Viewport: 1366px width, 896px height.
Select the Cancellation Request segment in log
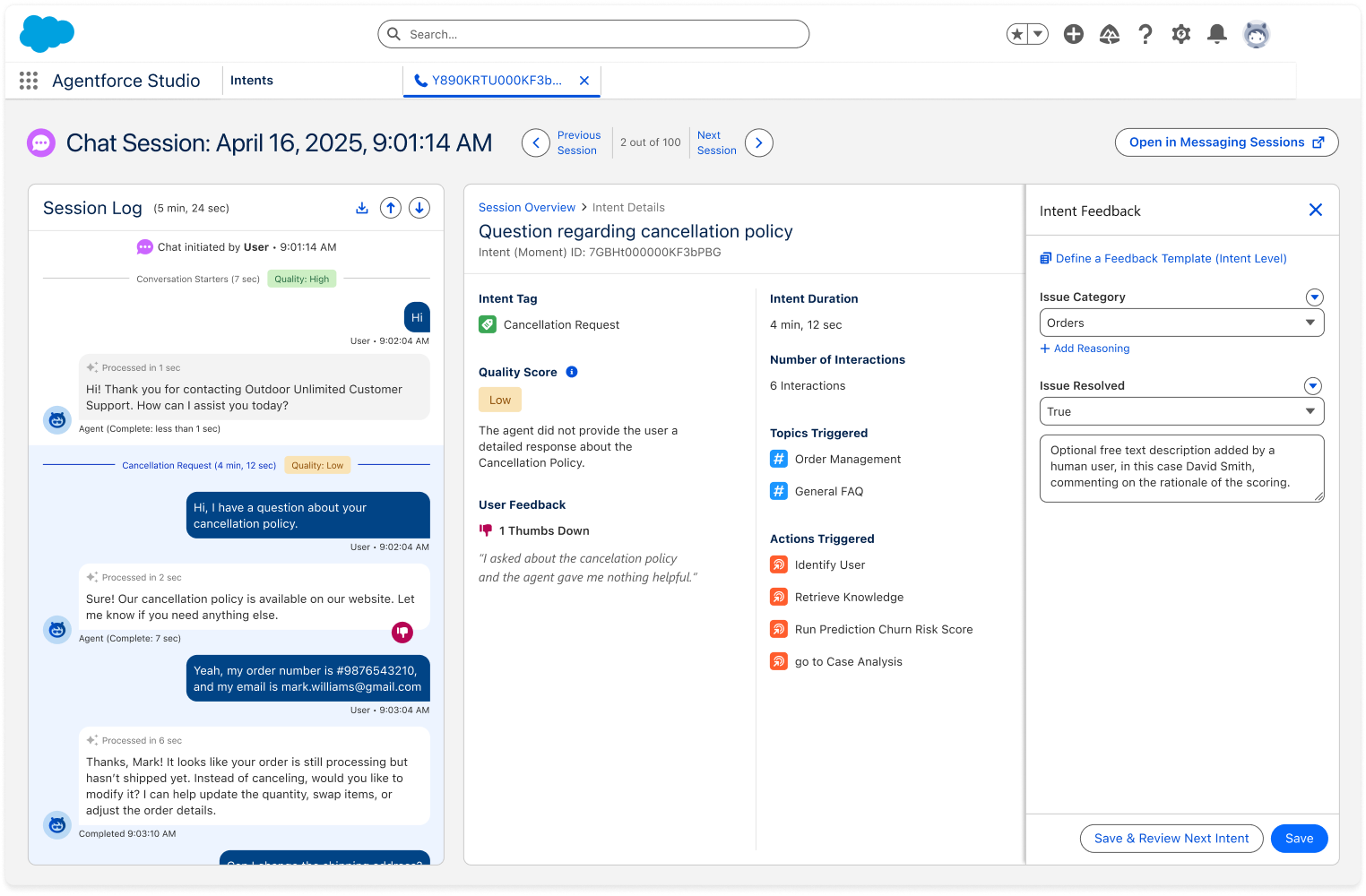click(199, 465)
